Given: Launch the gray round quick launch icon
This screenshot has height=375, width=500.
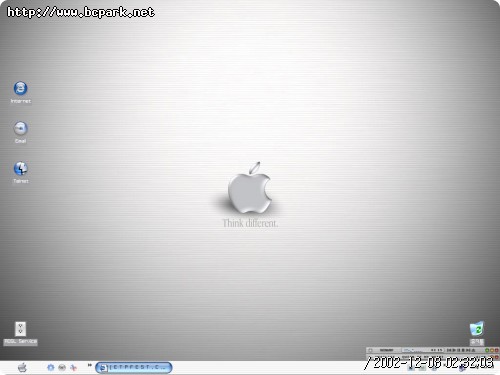Looking at the screenshot, I should [x=62, y=368].
